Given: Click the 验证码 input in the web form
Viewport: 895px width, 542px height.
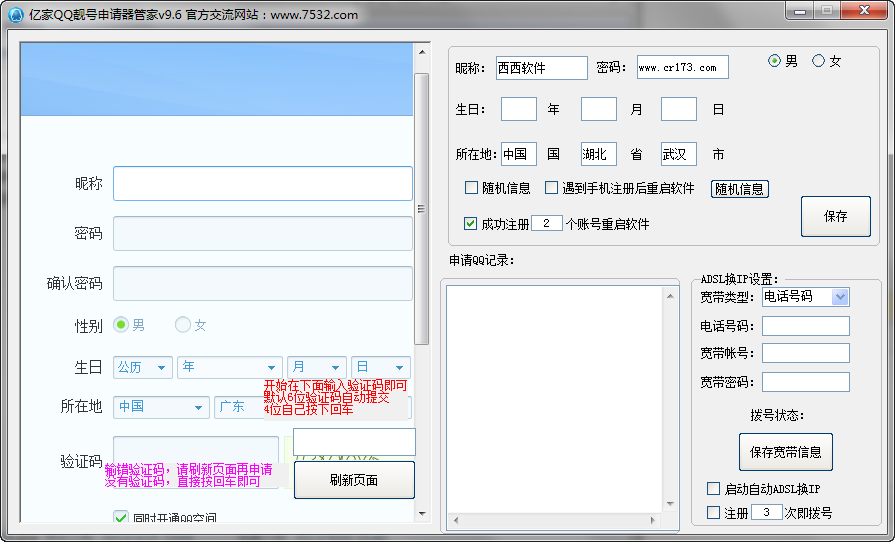Looking at the screenshot, I should point(196,450).
